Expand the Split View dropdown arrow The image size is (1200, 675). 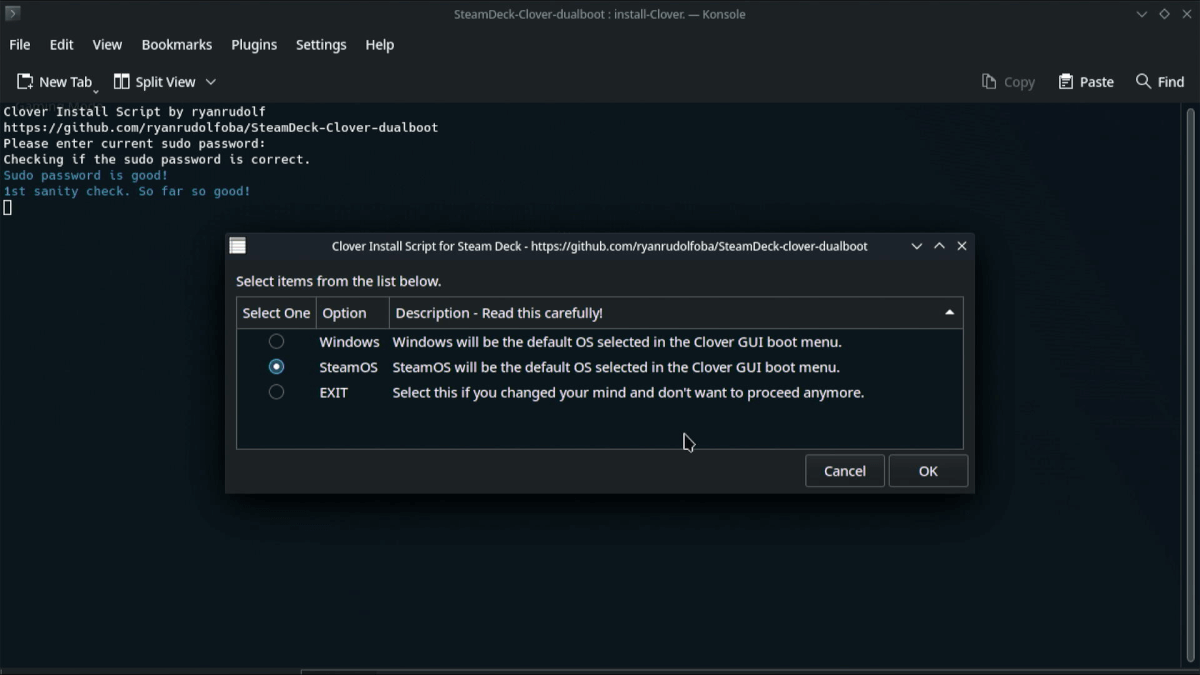pos(211,82)
